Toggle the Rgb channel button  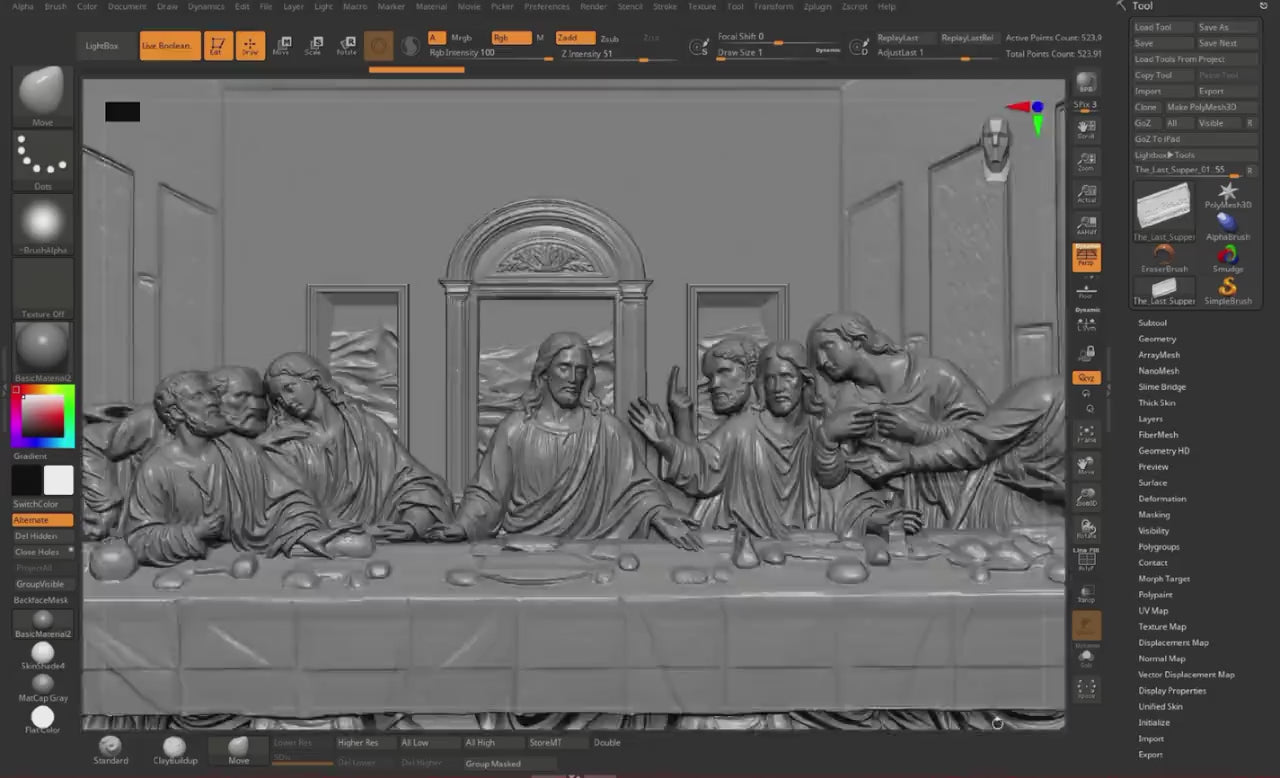click(511, 38)
